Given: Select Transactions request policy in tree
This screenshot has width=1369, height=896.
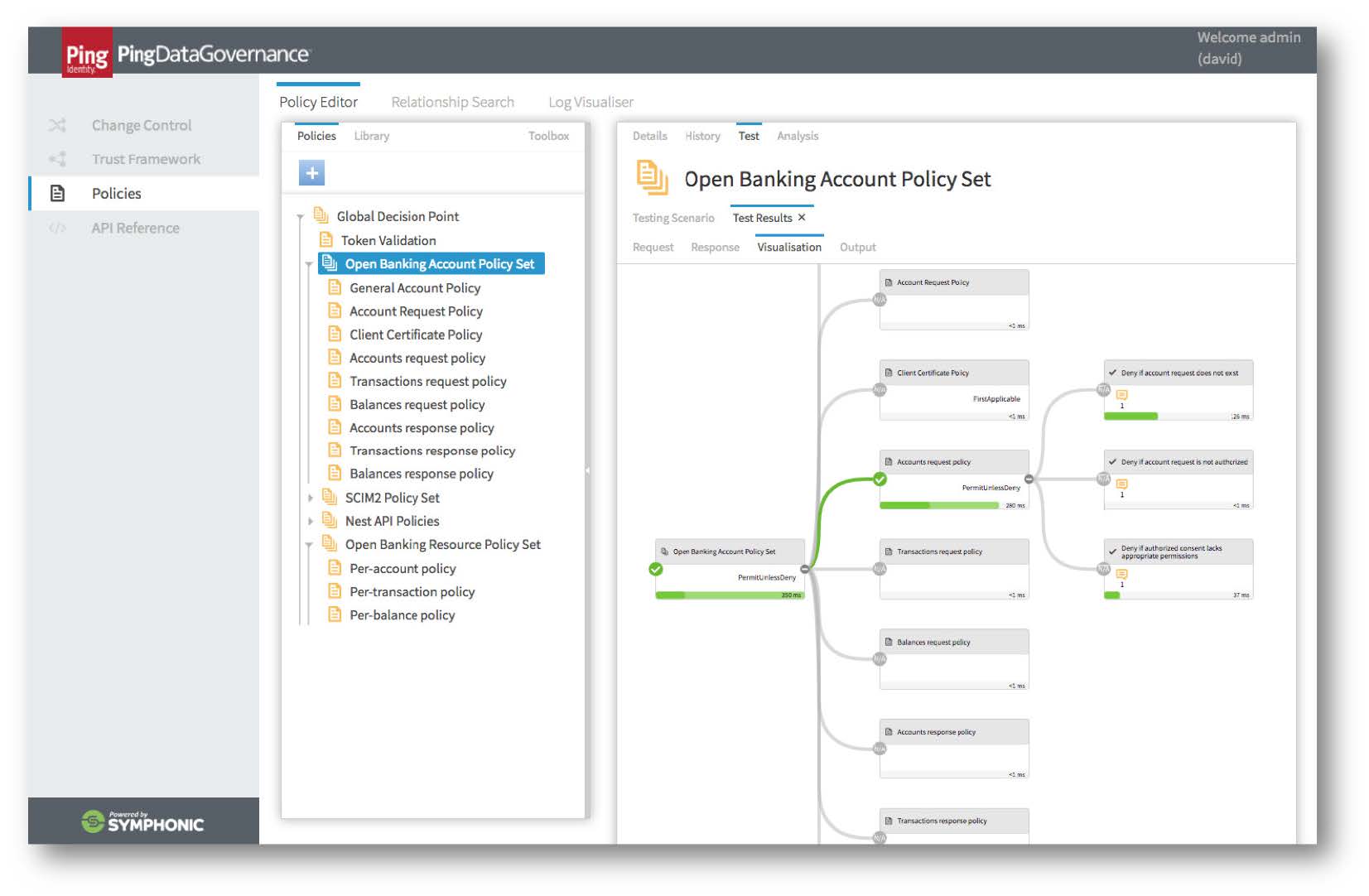Looking at the screenshot, I should (427, 381).
